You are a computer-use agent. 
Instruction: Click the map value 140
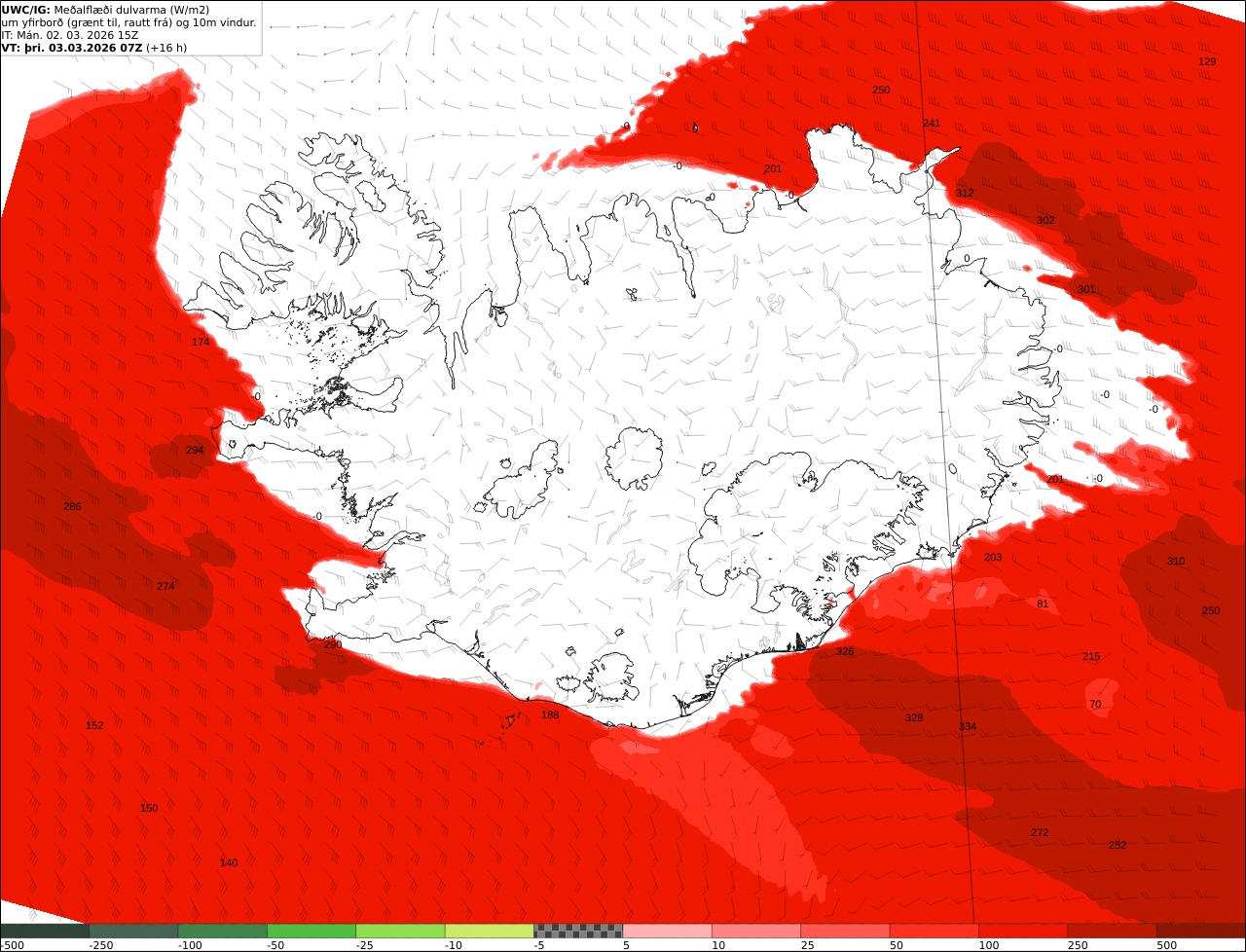[229, 862]
